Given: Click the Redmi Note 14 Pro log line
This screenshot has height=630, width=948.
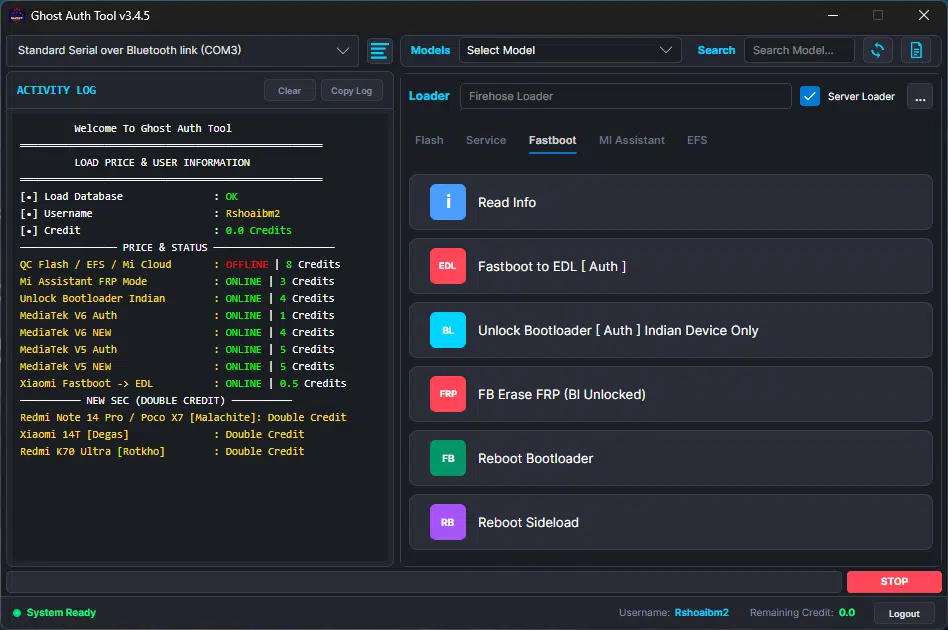Looking at the screenshot, I should 183,417.
